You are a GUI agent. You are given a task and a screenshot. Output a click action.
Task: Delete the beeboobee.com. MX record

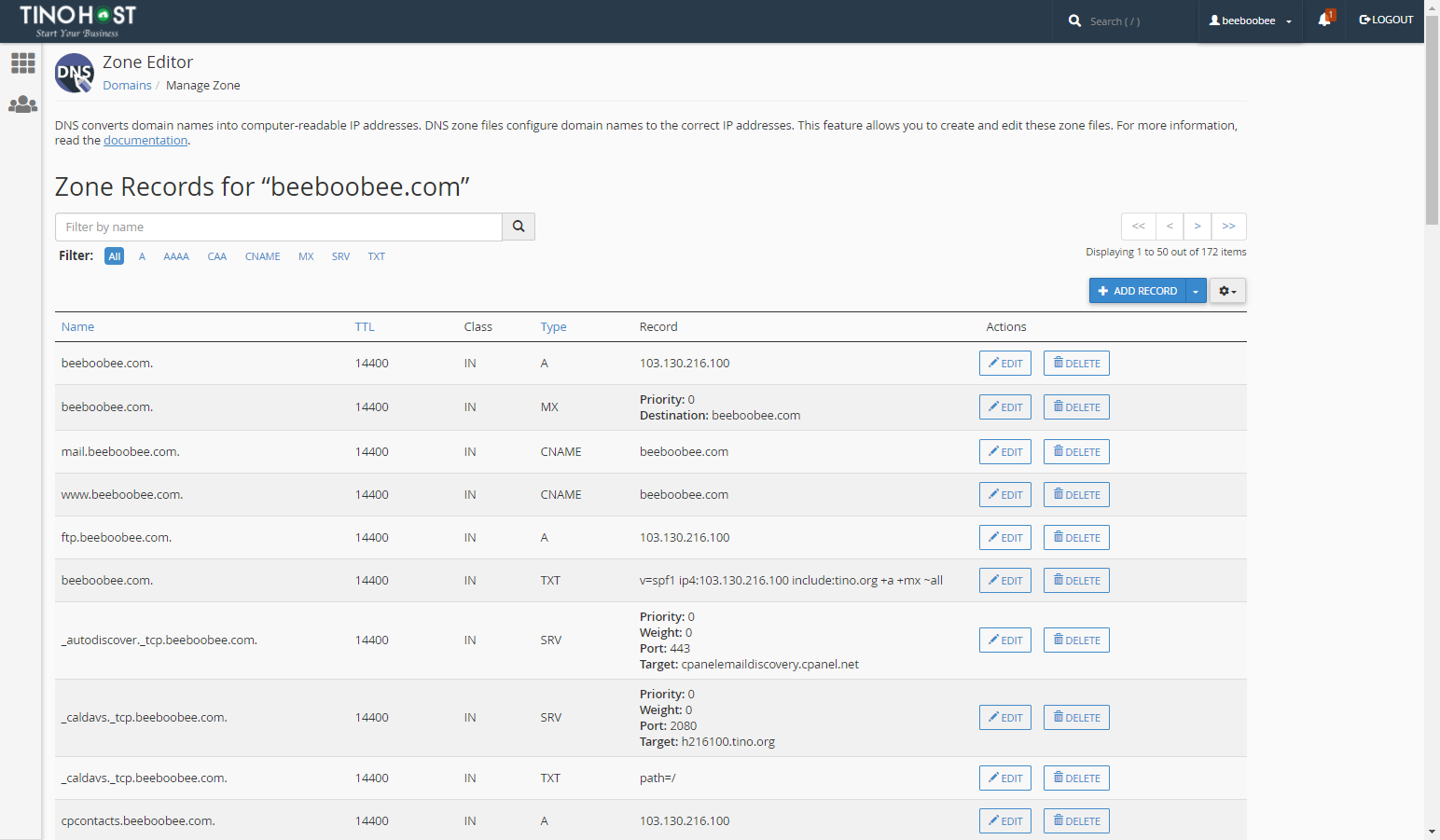click(x=1076, y=407)
